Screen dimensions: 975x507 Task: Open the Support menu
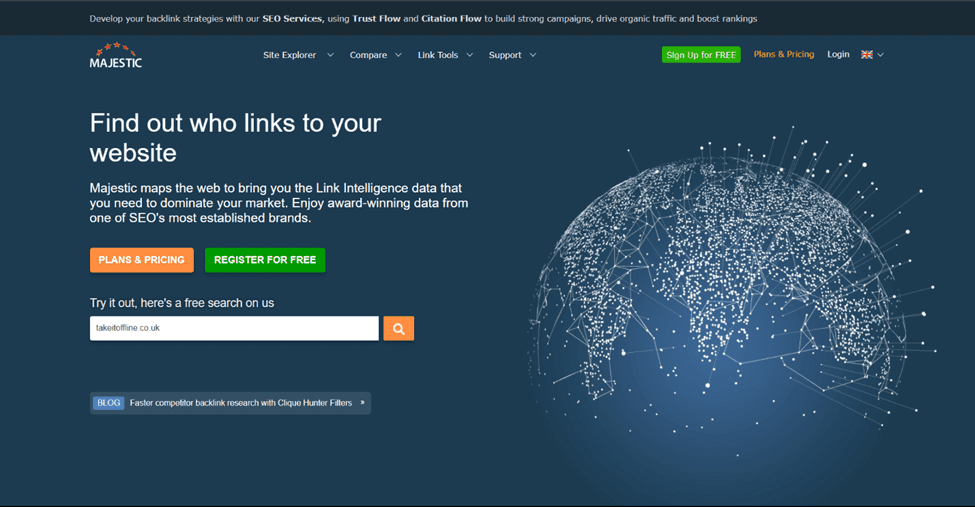tap(505, 55)
